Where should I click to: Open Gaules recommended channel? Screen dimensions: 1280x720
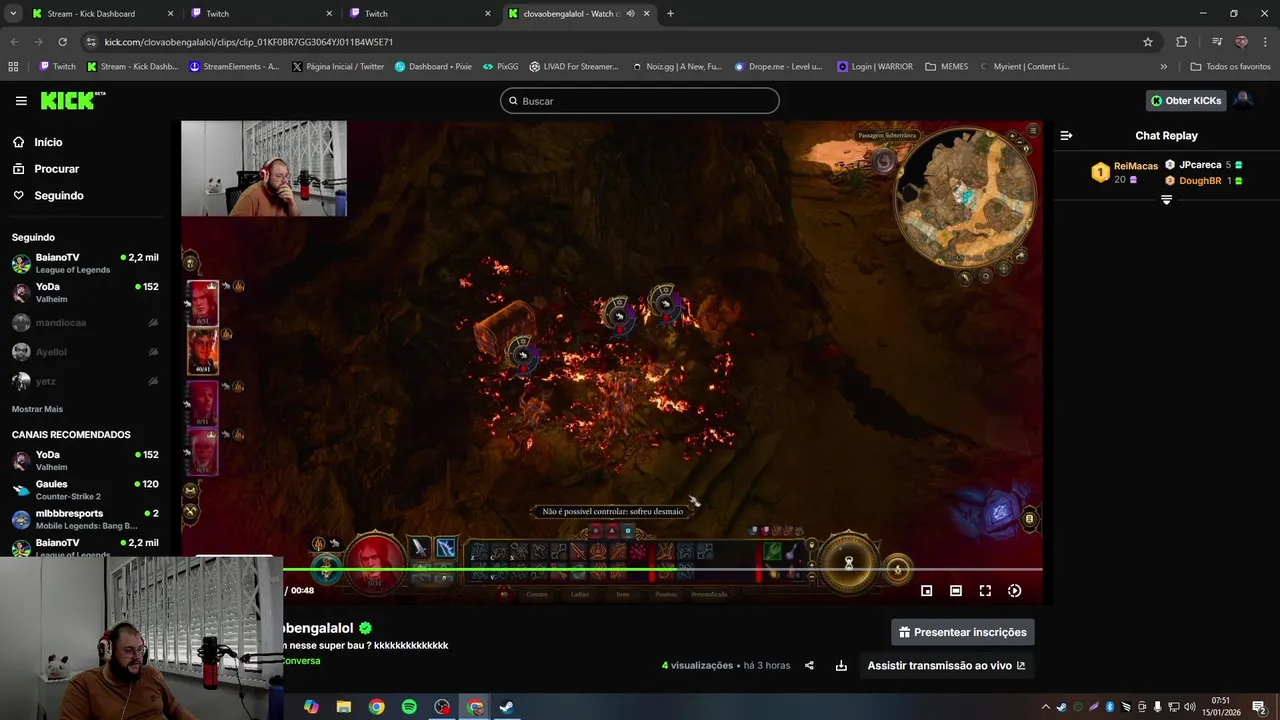84,490
